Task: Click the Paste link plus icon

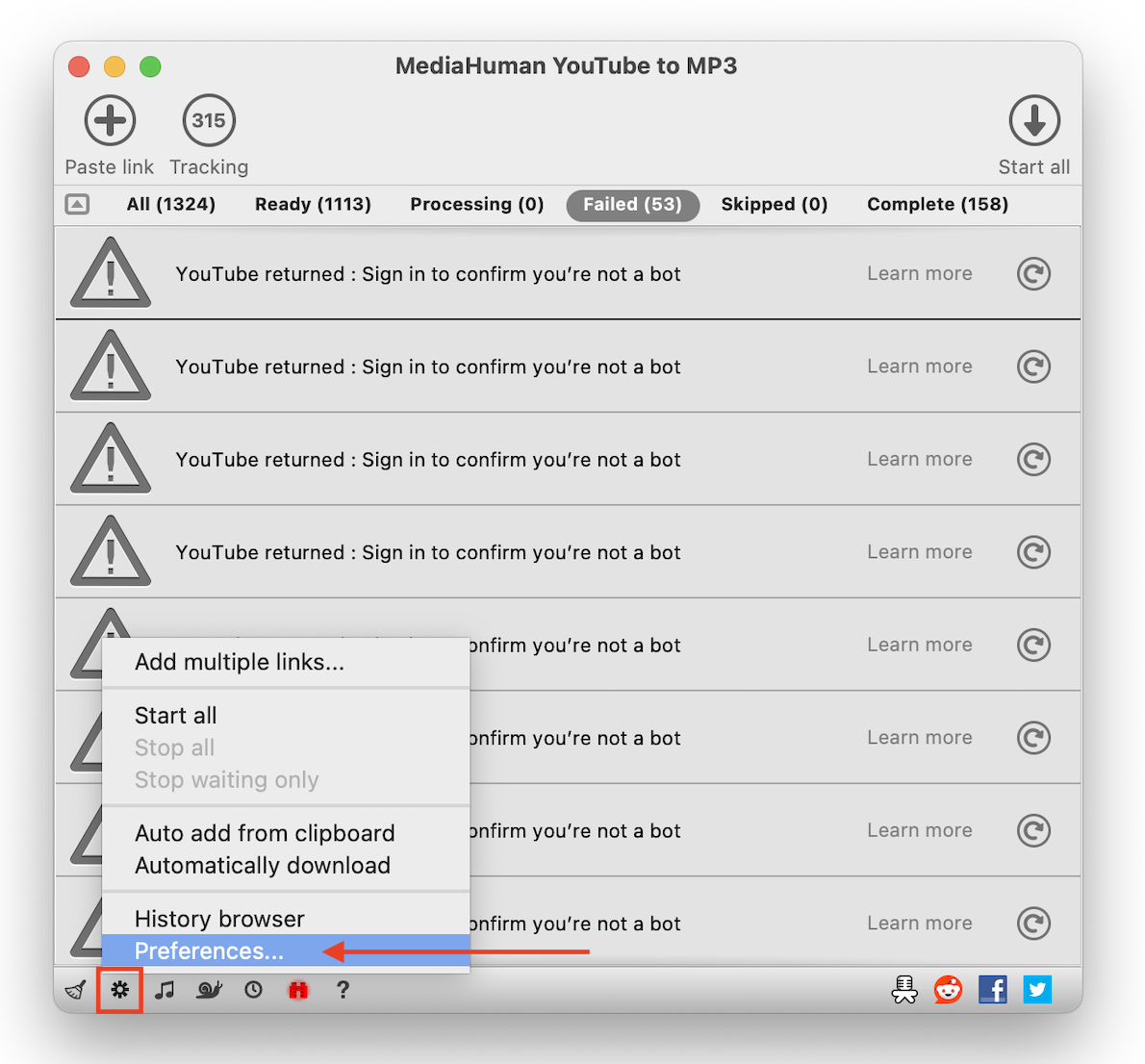Action: 111,120
